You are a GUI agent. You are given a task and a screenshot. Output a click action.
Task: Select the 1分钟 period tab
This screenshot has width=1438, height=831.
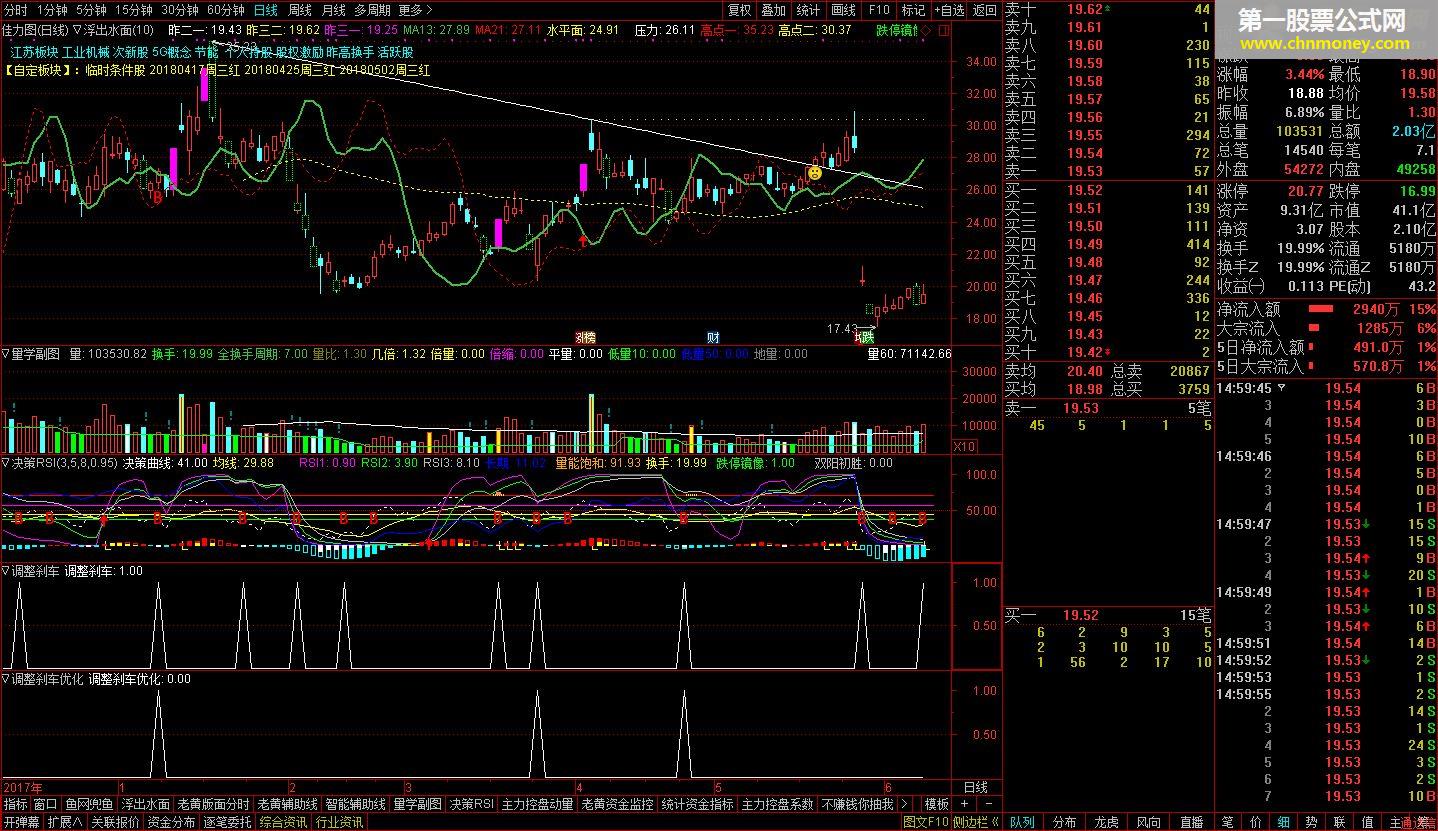click(x=52, y=10)
